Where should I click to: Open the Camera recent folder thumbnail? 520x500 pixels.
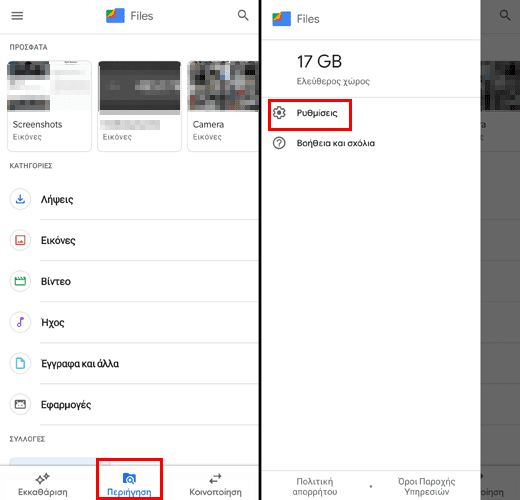(223, 106)
